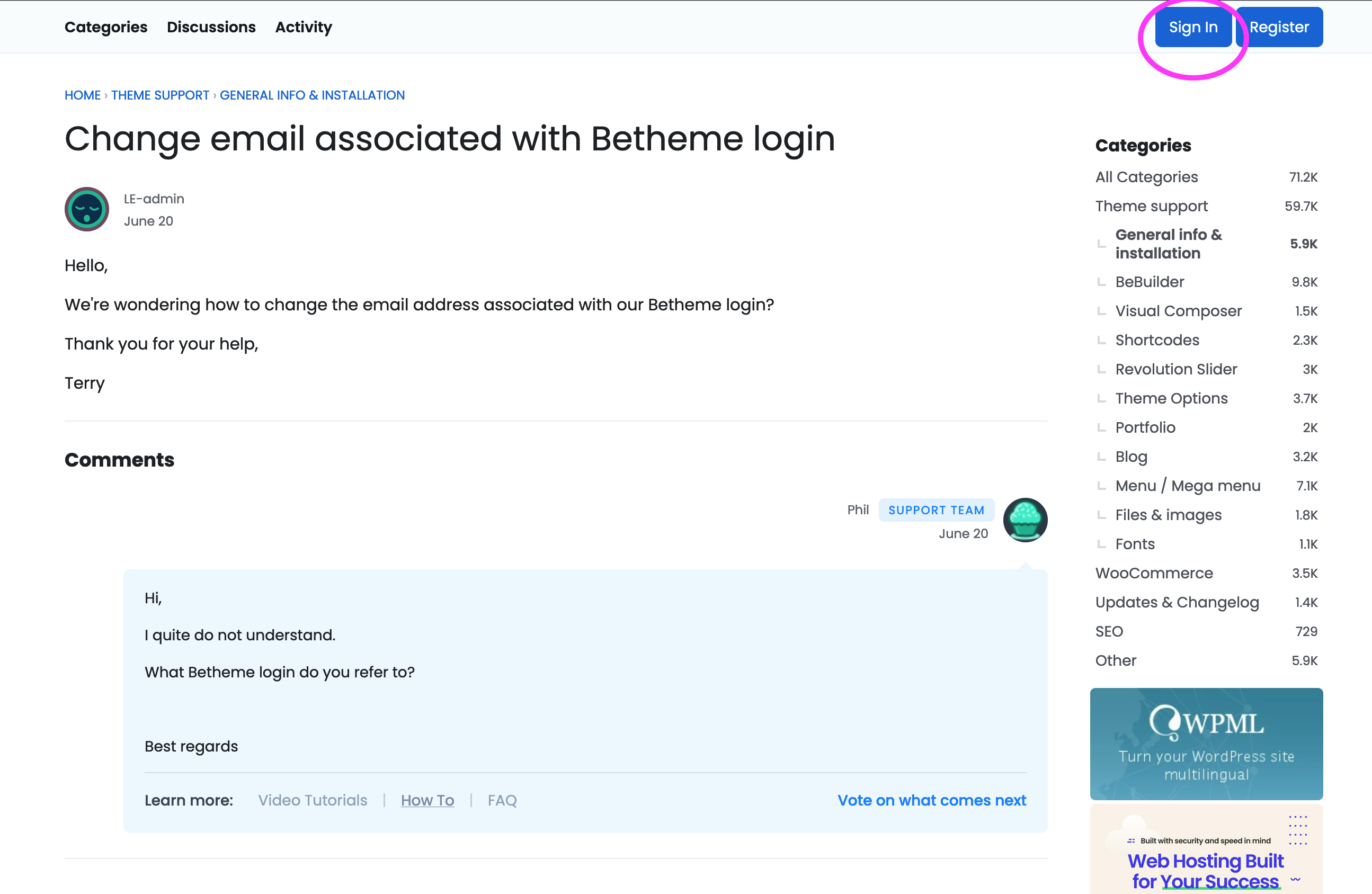
Task: Open the Activity menu item
Action: pos(303,27)
